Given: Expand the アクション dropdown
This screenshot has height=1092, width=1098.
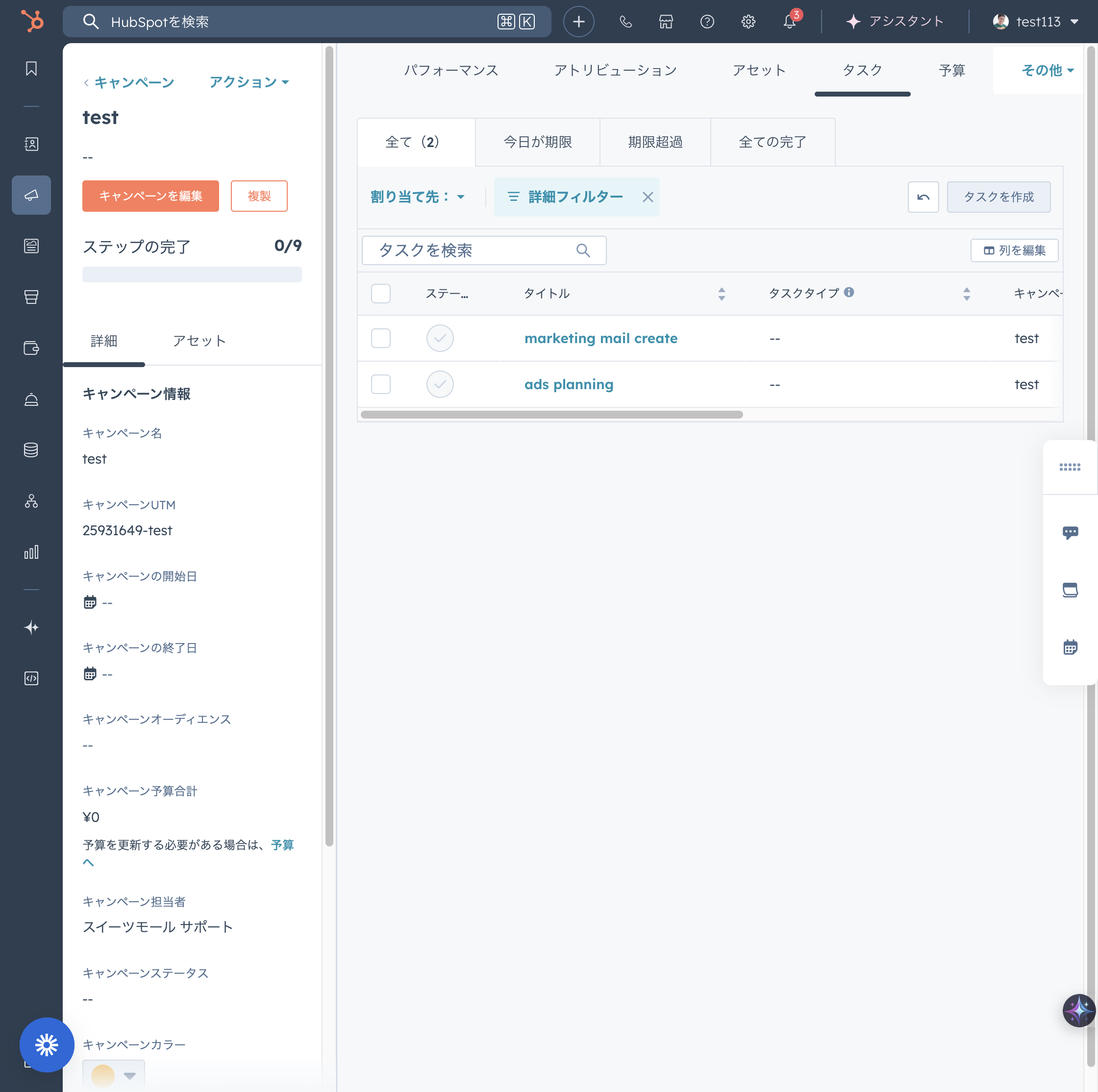Looking at the screenshot, I should tap(249, 82).
